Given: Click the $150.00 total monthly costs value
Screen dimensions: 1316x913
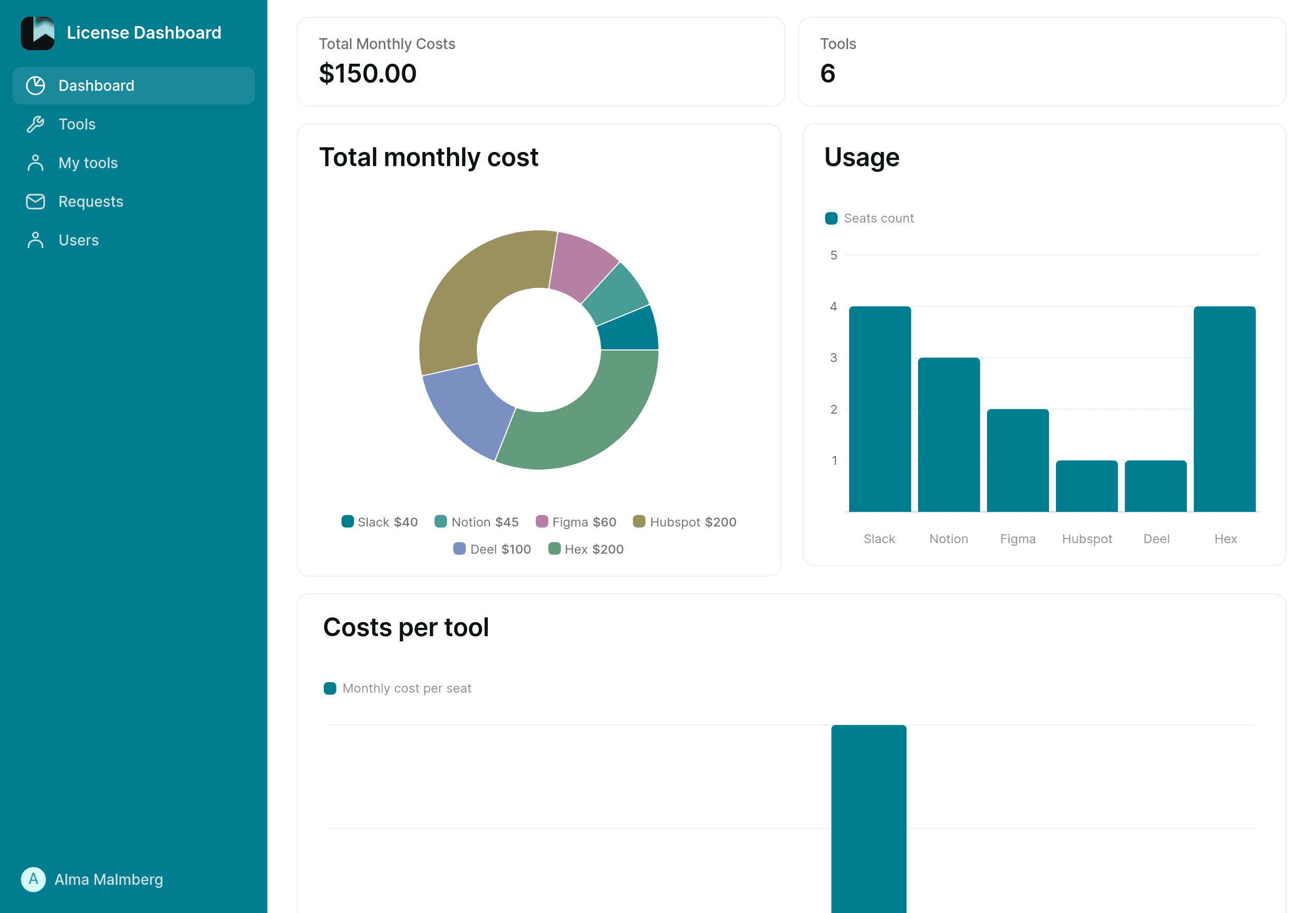Looking at the screenshot, I should click(368, 73).
